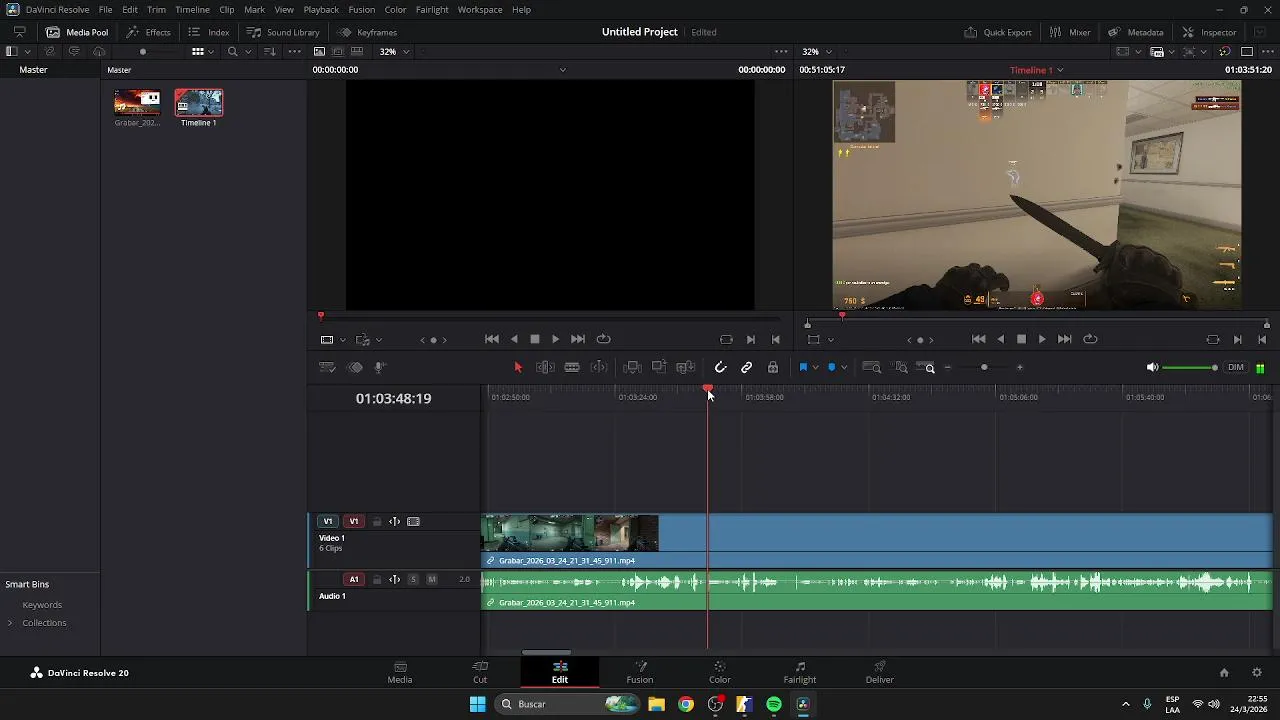Open the Playback menu

321,9
